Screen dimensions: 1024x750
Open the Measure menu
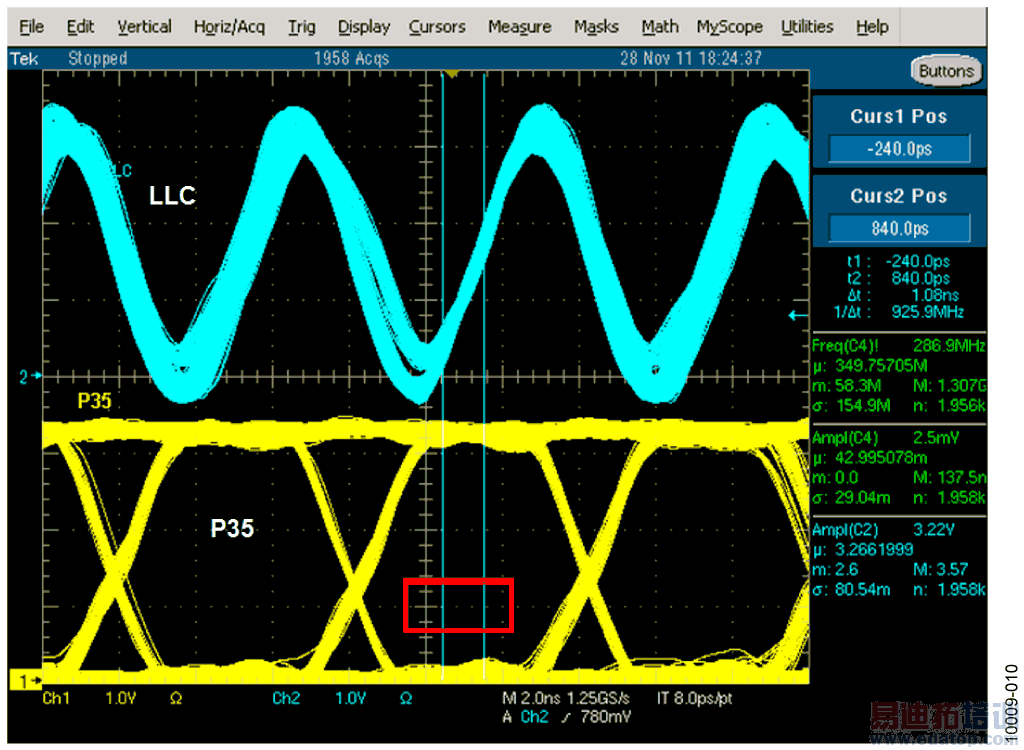[519, 27]
